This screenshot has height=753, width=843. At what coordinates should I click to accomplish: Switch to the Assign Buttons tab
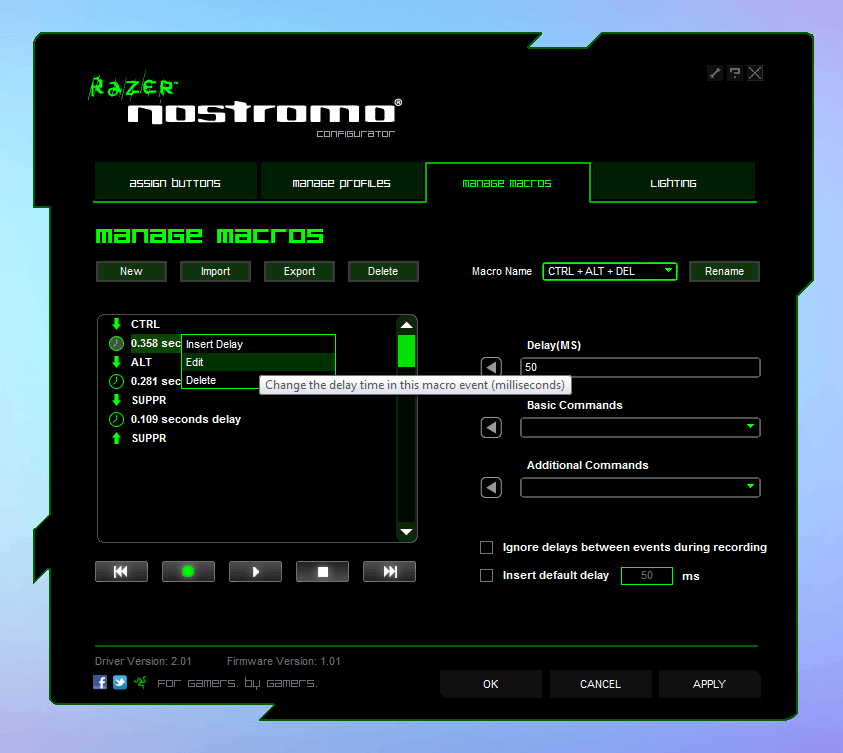pyautogui.click(x=175, y=183)
